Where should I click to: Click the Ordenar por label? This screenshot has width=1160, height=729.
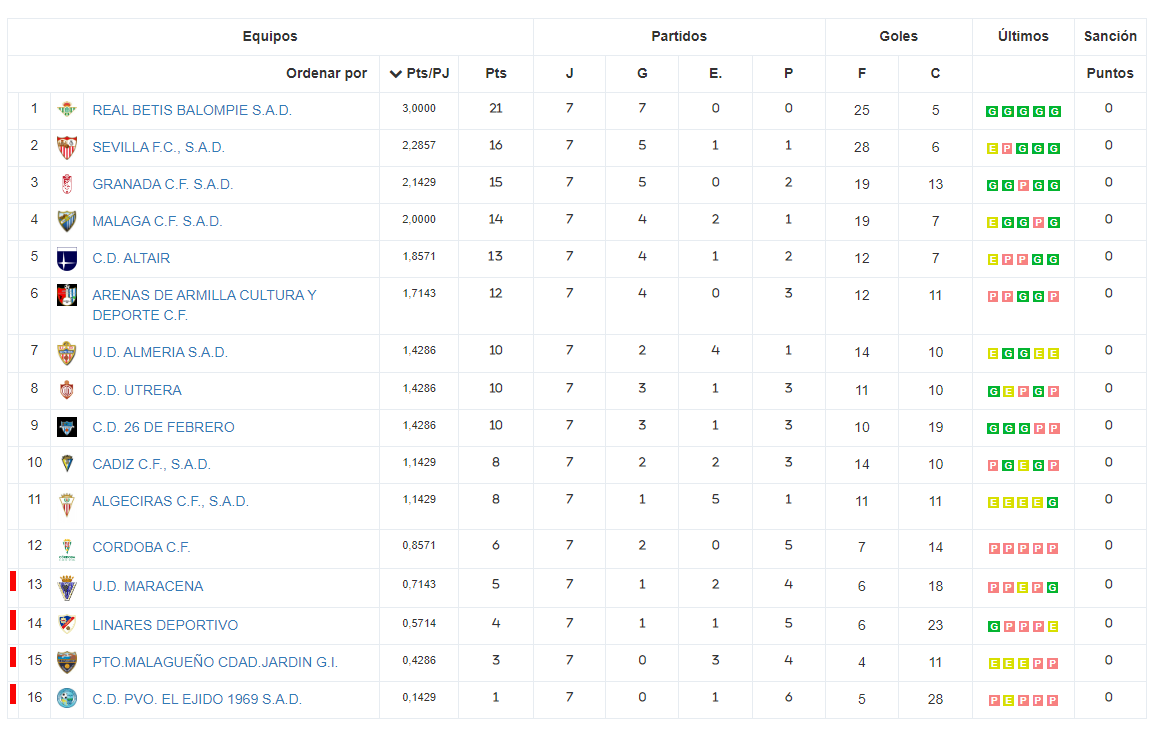pos(326,73)
